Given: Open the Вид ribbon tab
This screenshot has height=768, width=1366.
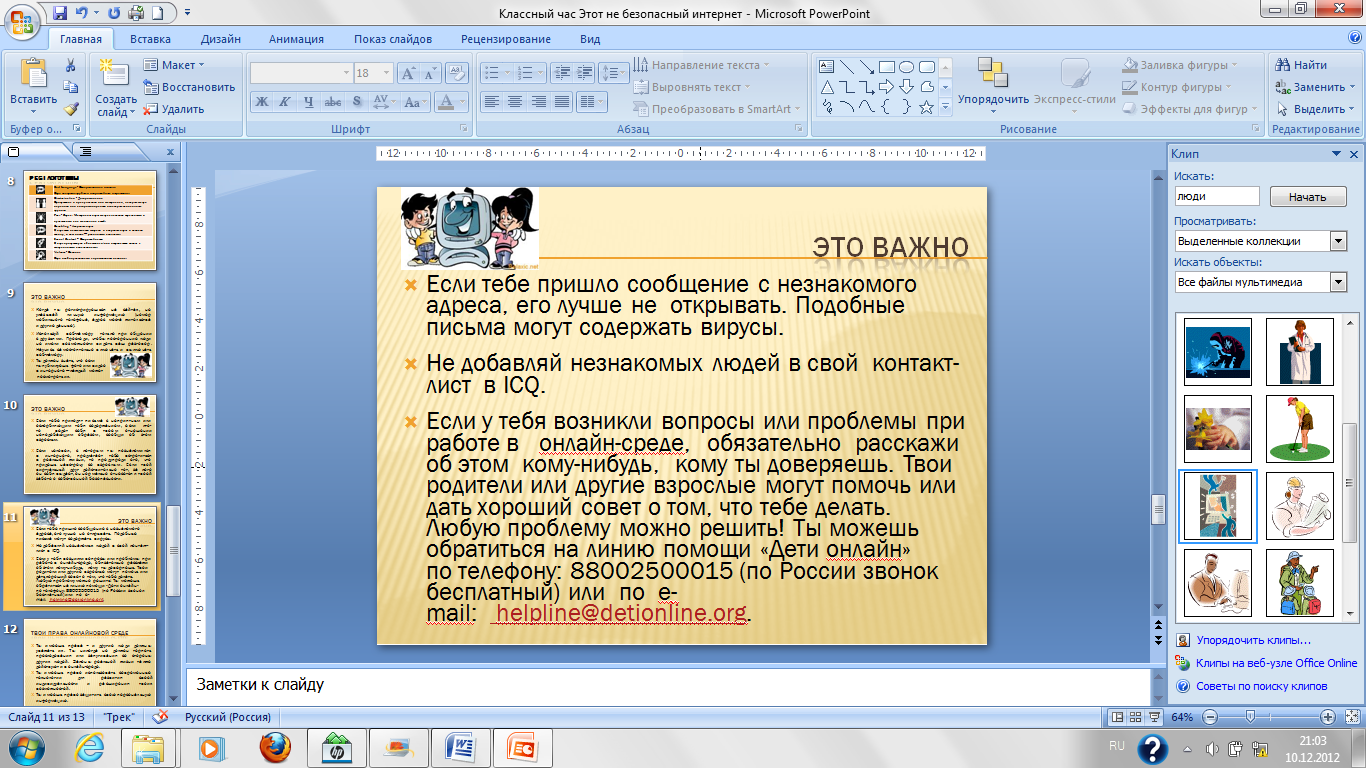Looking at the screenshot, I should [590, 39].
